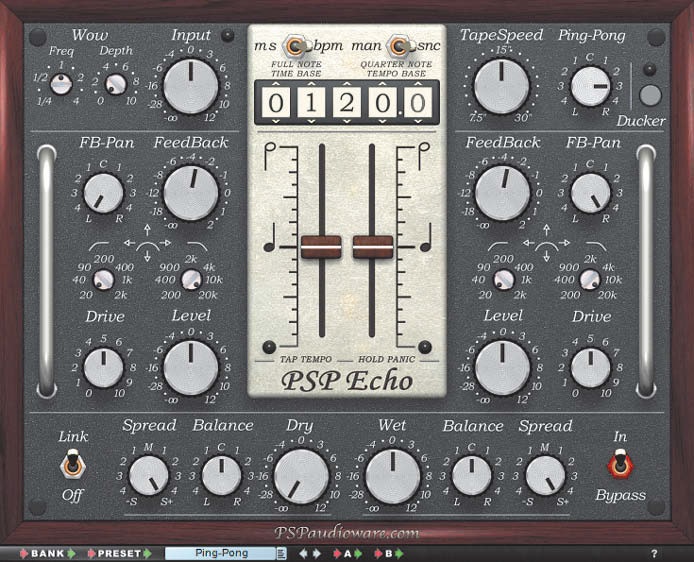Click the red arrow left of BANK
694x562 pixels.
click(x=24, y=553)
